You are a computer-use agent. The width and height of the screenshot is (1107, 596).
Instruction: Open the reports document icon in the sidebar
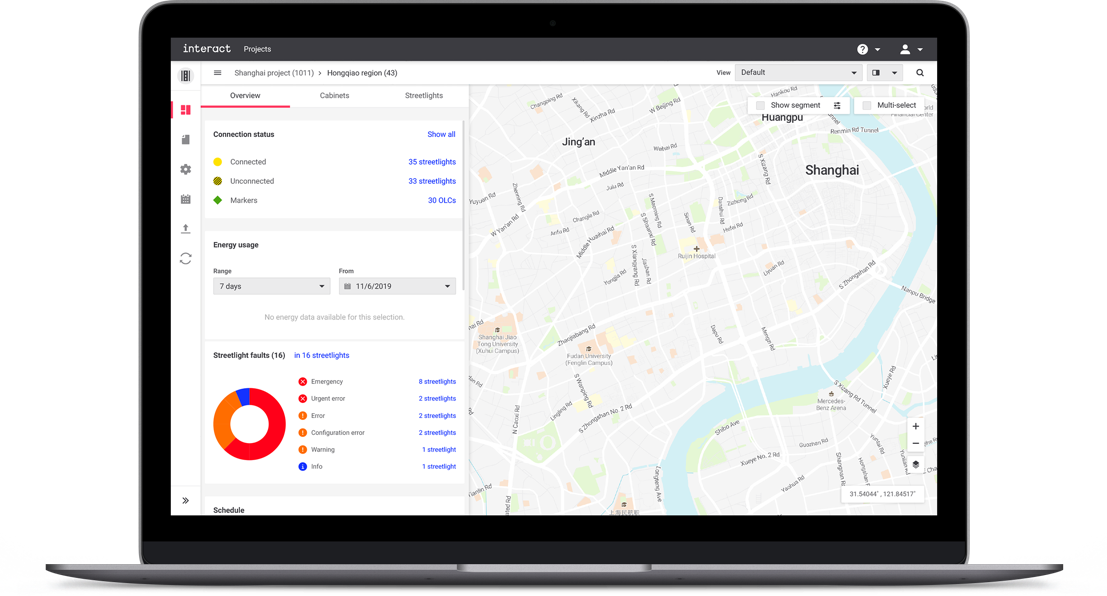tap(186, 140)
